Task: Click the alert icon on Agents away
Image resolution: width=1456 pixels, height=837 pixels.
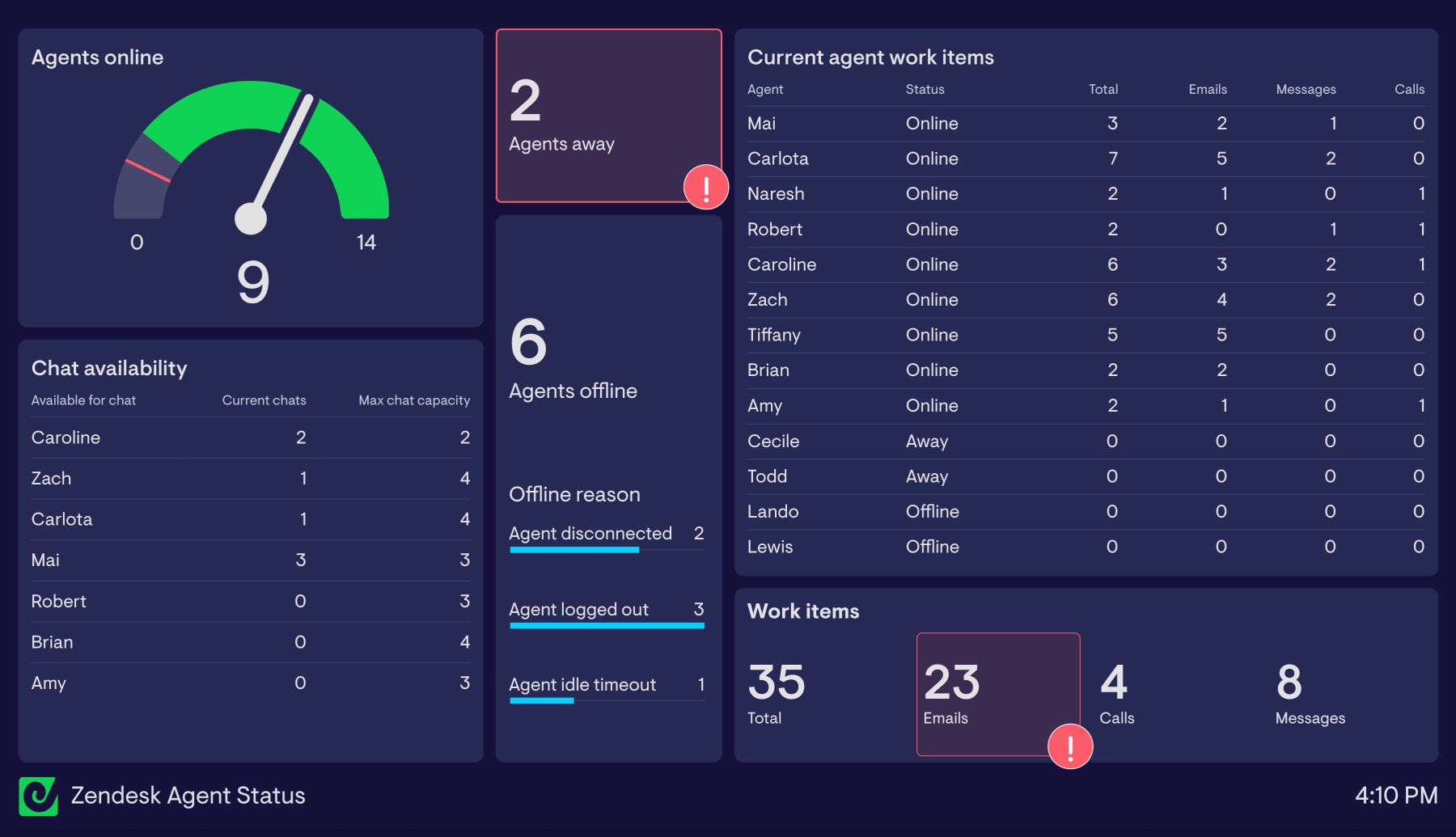Action: click(706, 187)
